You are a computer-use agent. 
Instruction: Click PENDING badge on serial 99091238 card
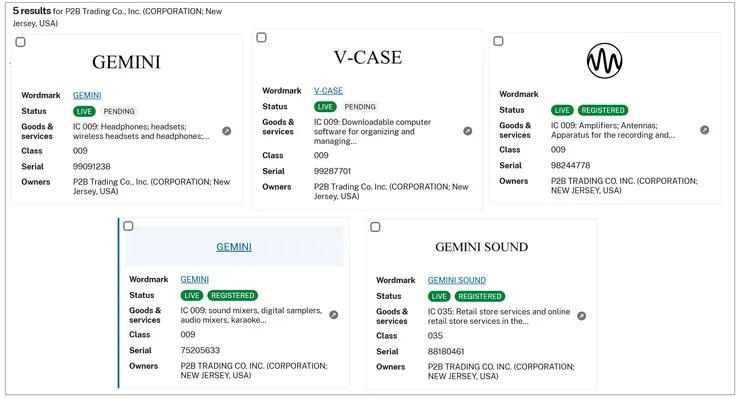coord(119,111)
